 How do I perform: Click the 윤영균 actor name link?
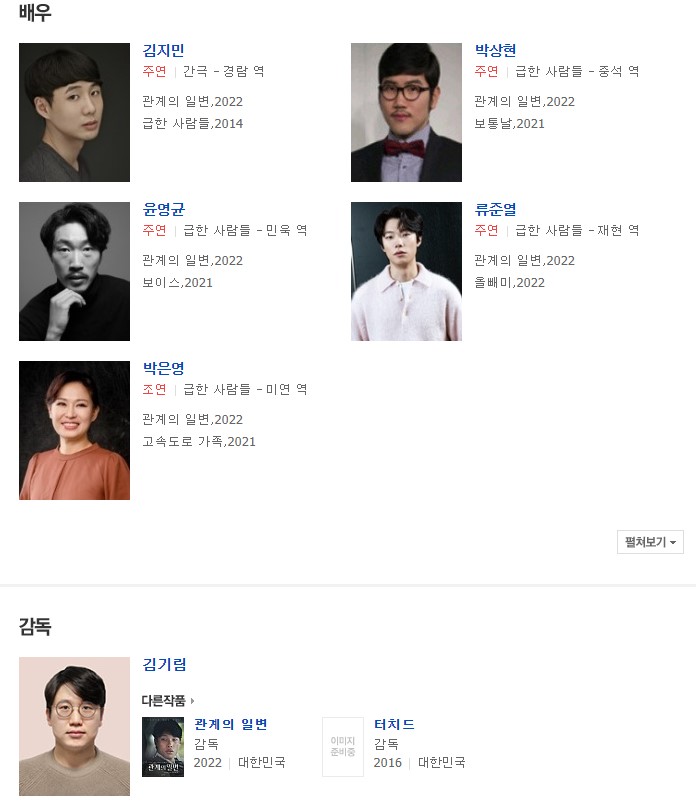point(163,209)
